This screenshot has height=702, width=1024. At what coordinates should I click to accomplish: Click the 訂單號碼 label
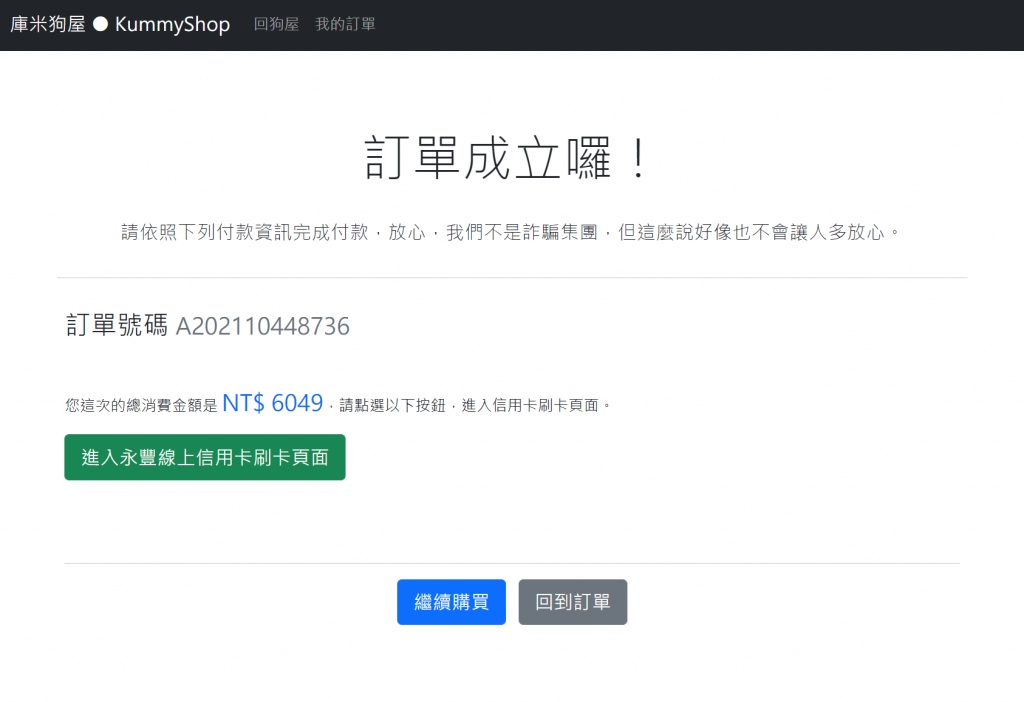coord(117,325)
